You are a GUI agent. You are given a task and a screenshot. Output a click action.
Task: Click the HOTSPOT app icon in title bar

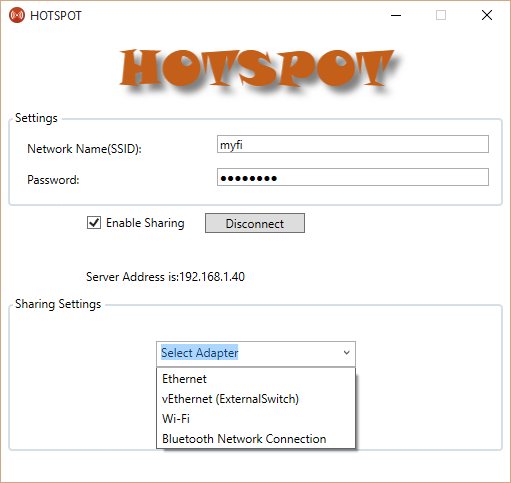[x=17, y=15]
